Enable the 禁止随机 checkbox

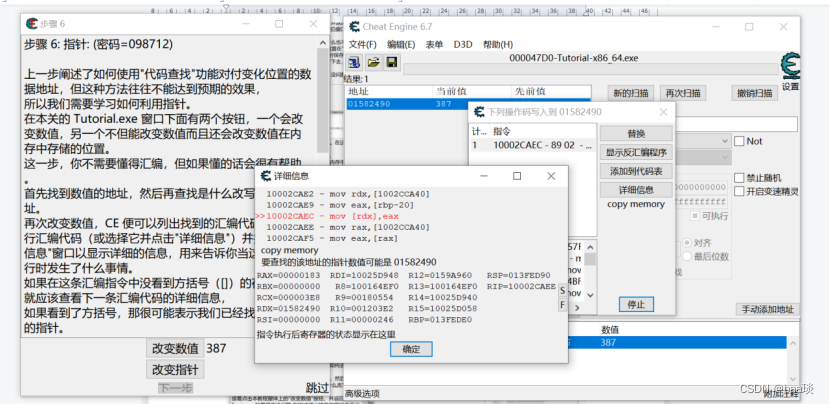coord(739,178)
